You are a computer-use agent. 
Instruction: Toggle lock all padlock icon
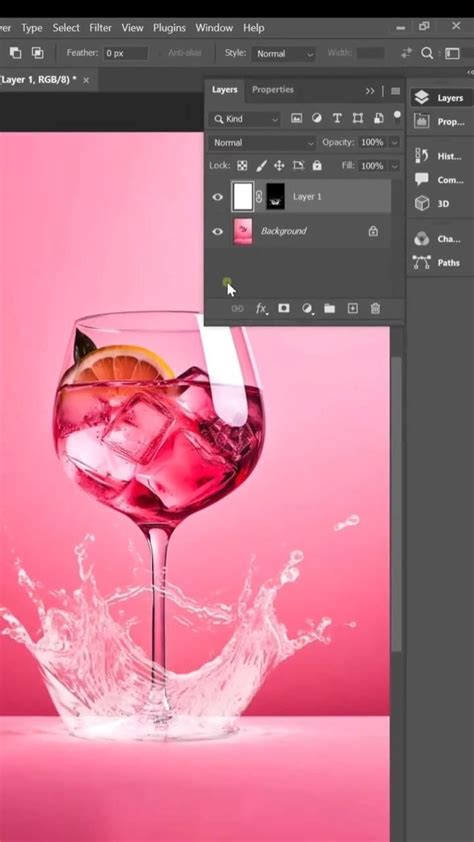[x=317, y=166]
